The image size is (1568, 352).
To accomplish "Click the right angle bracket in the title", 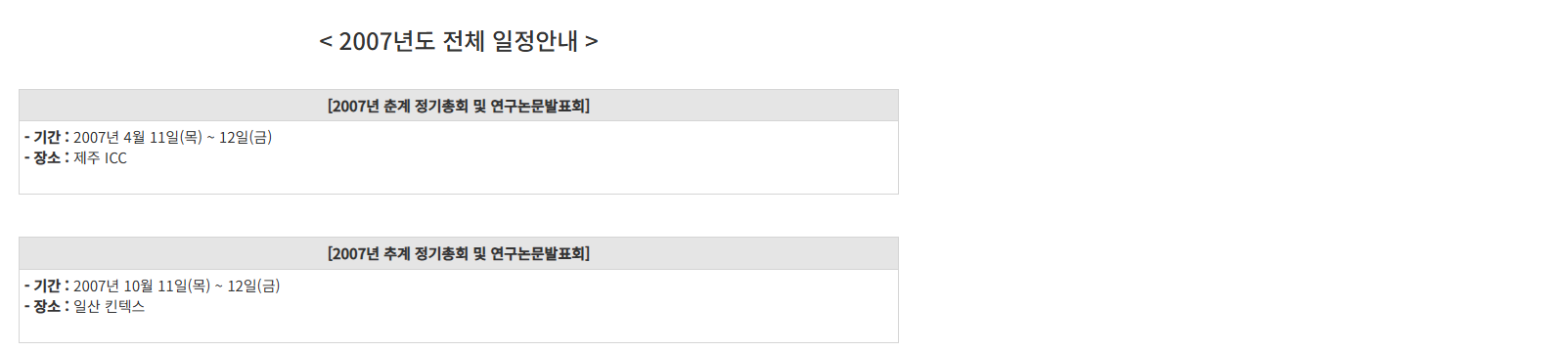I will coord(591,41).
